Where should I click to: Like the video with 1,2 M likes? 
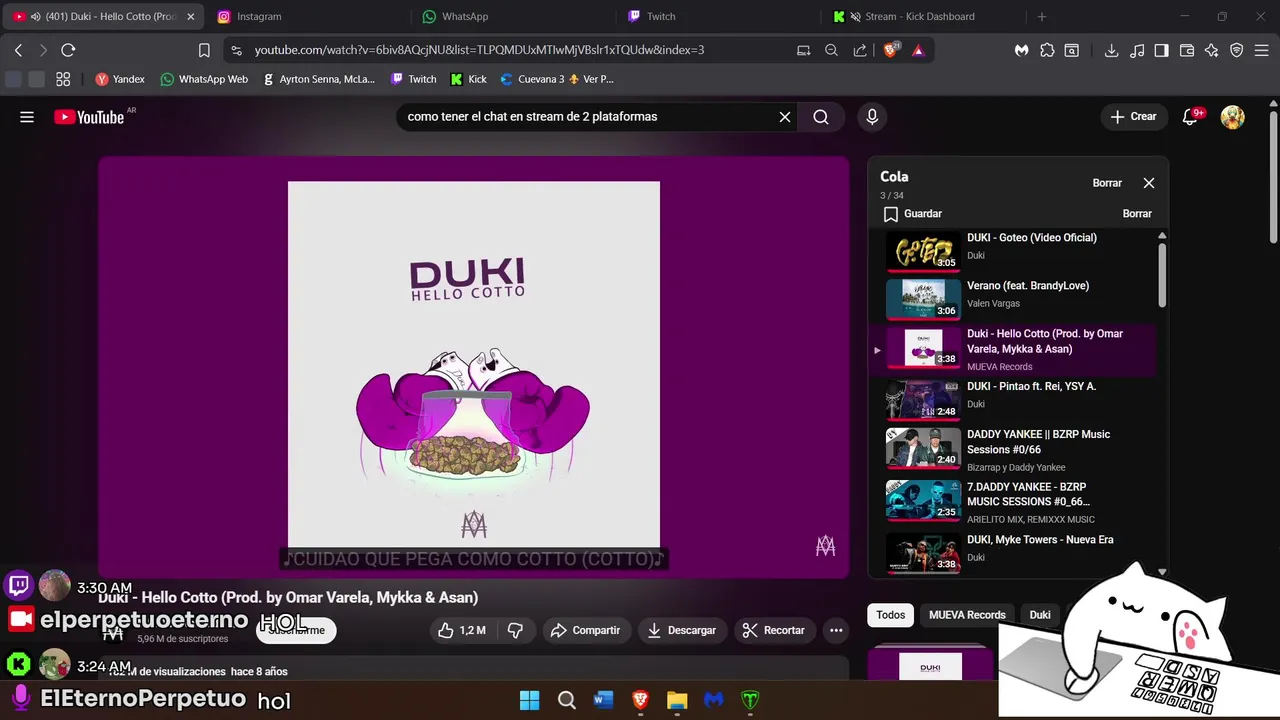pos(461,630)
